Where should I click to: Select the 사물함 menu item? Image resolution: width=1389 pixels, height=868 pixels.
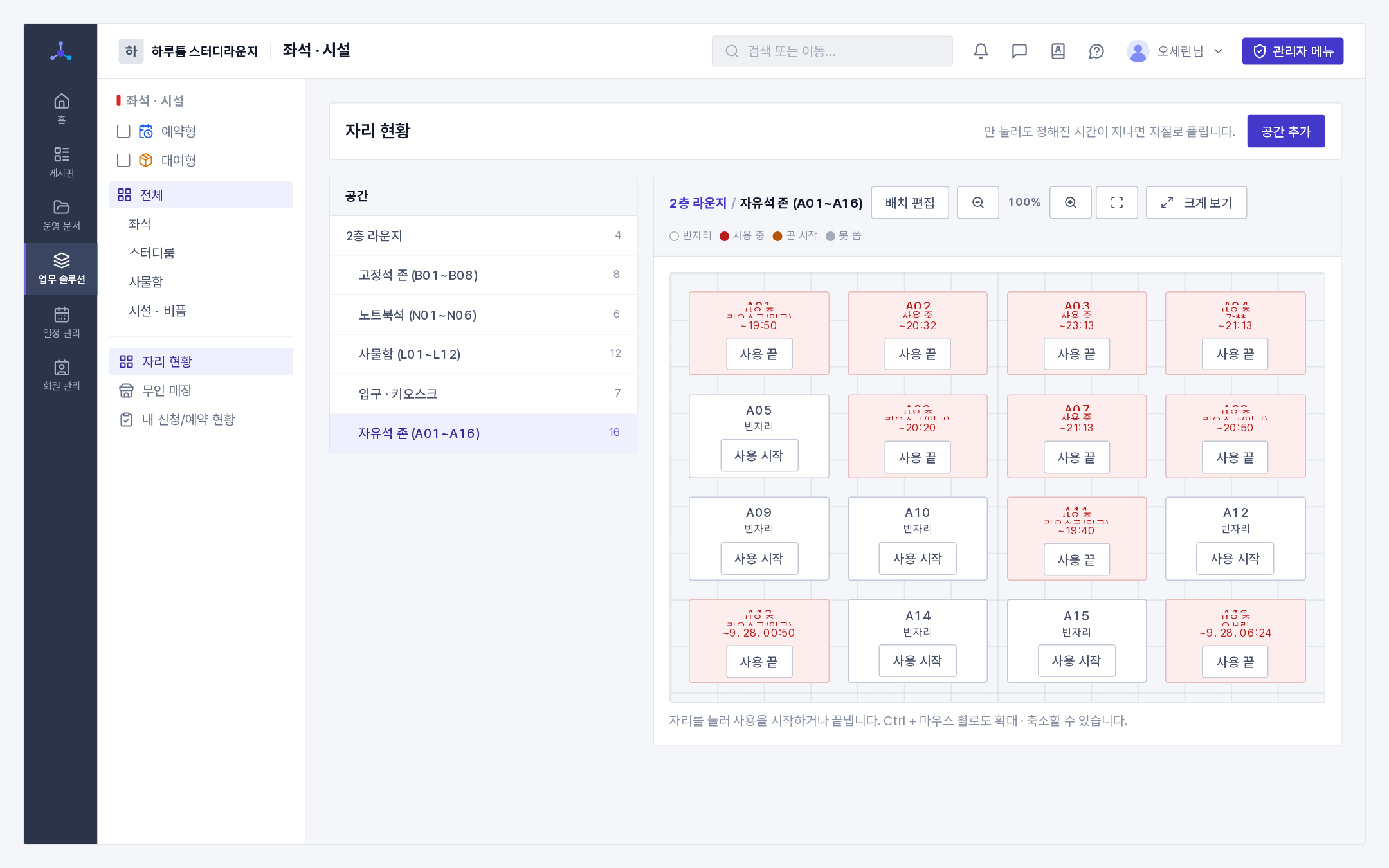click(201, 282)
